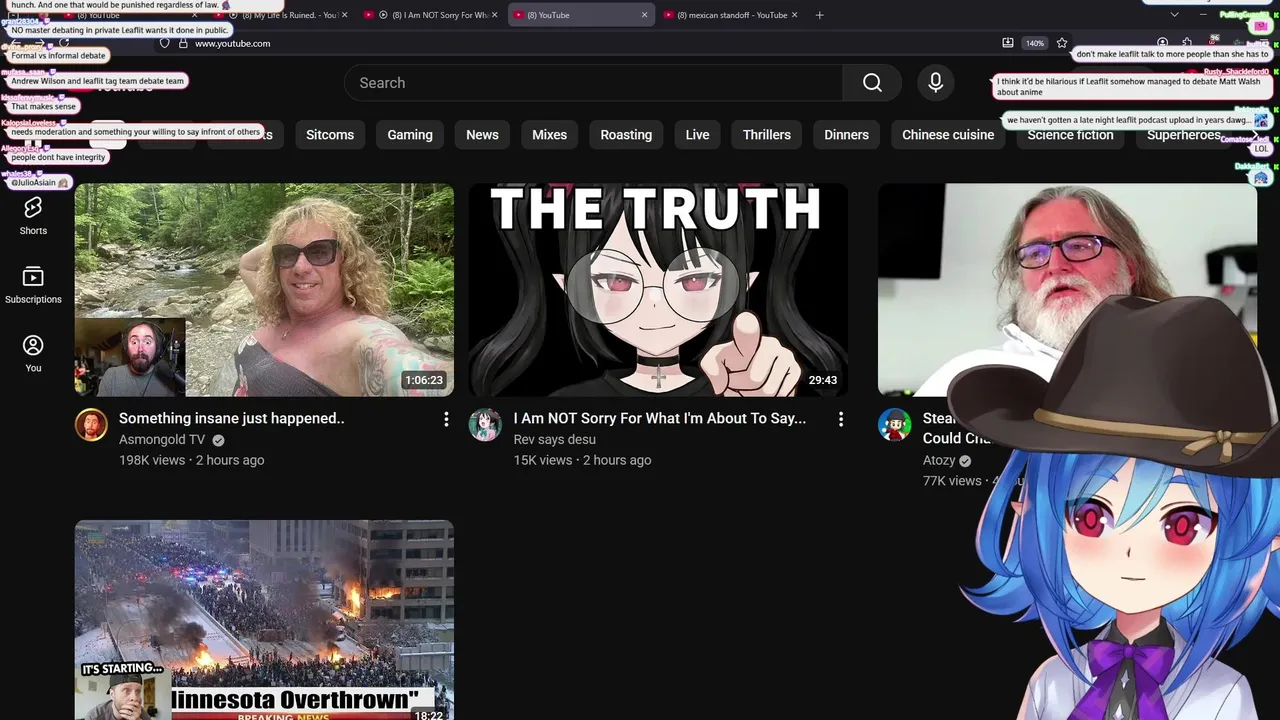The width and height of the screenshot is (1280, 720).
Task: Open 'Something insane just happened..' video thumbnail
Action: pyautogui.click(x=264, y=290)
